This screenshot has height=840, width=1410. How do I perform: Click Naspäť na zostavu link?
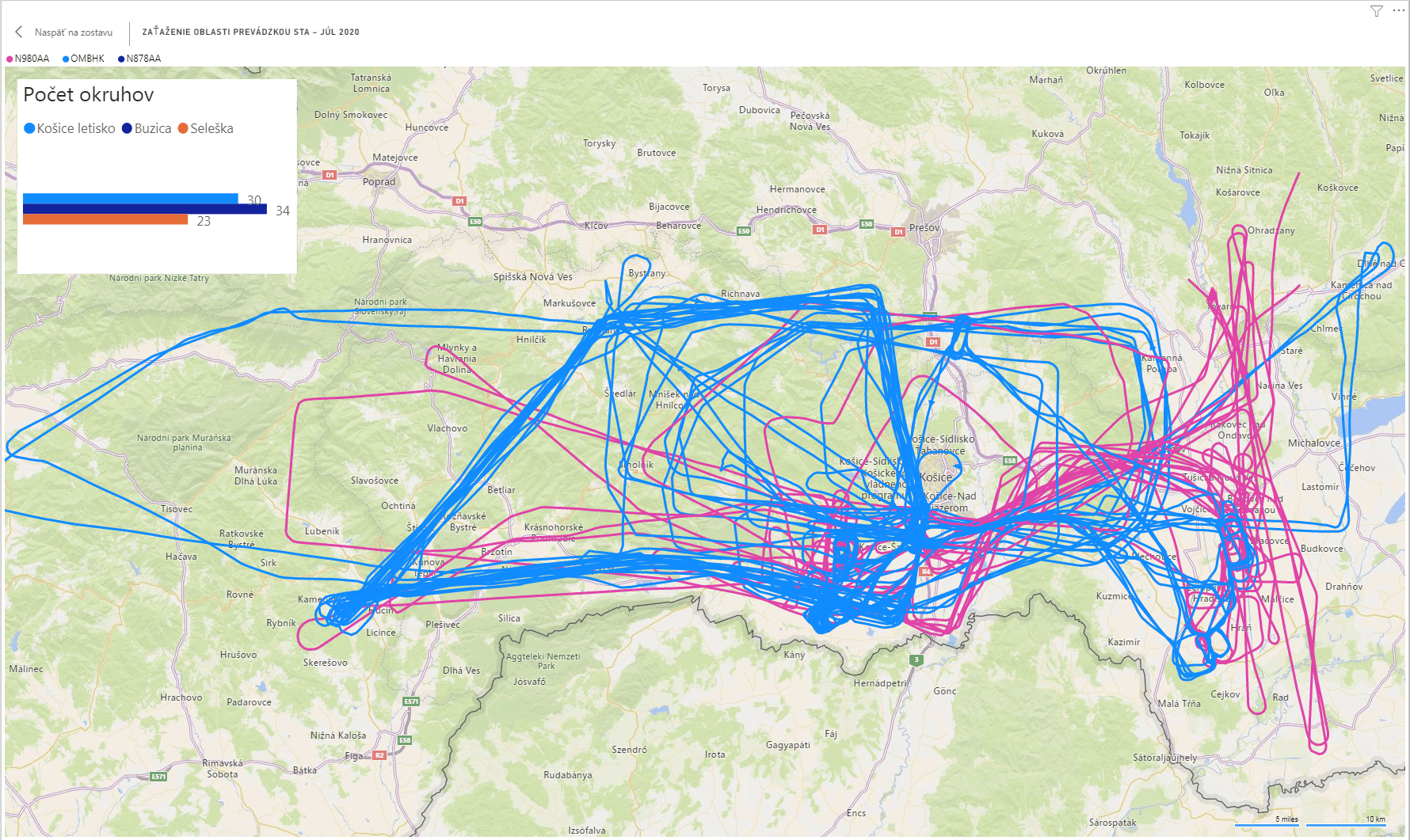74,32
